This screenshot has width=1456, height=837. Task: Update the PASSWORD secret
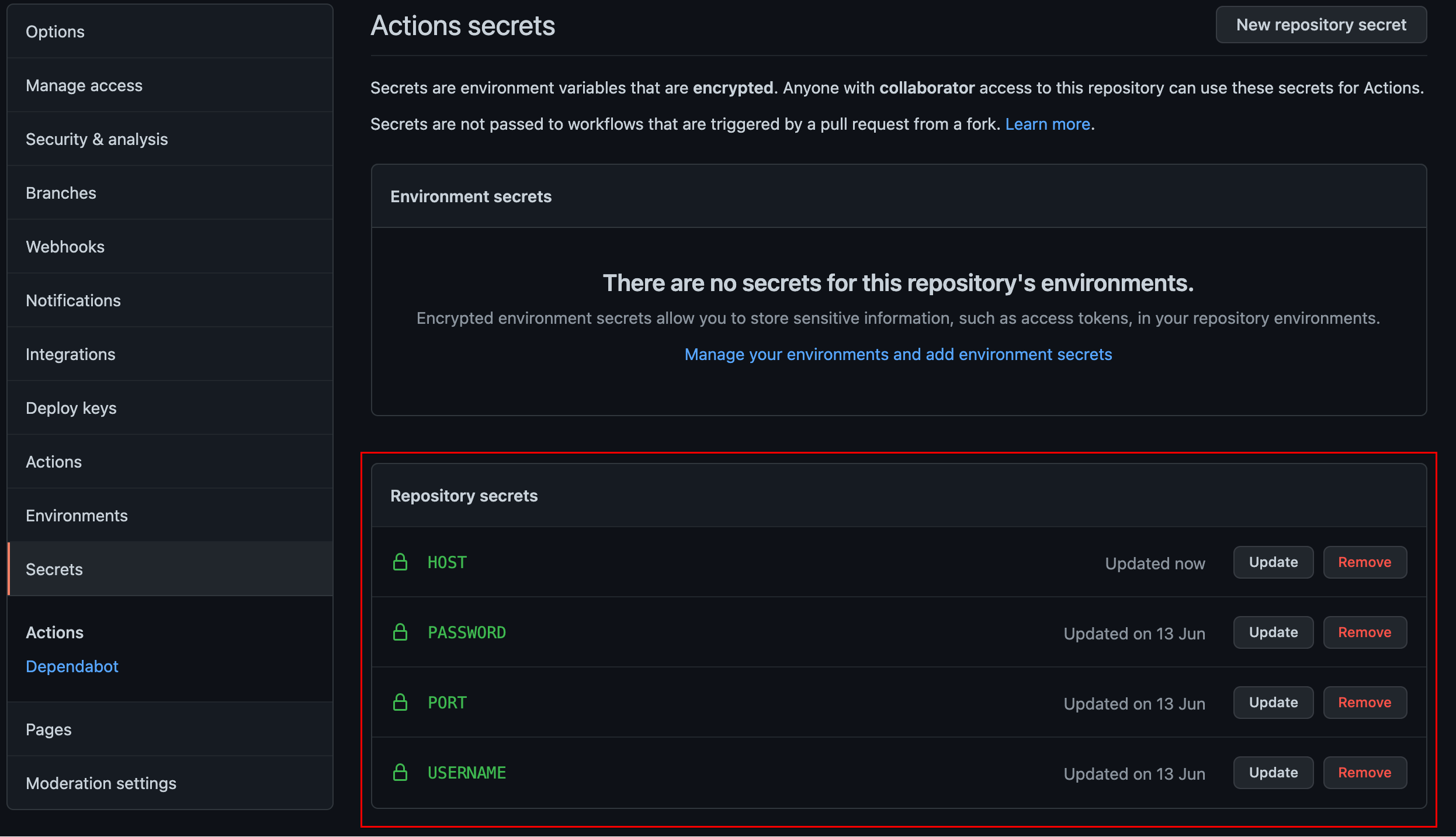1273,632
